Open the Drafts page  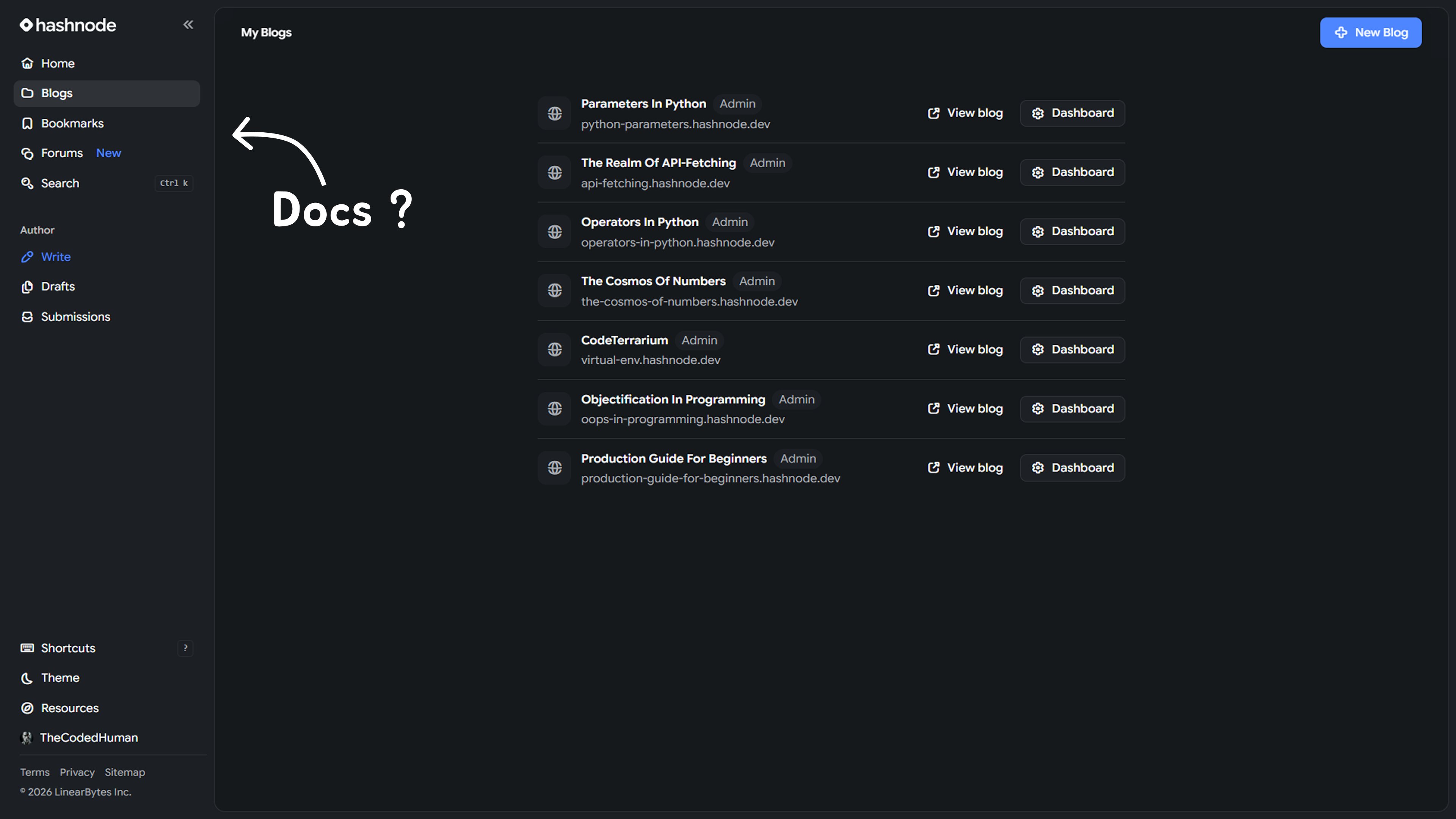click(x=58, y=287)
